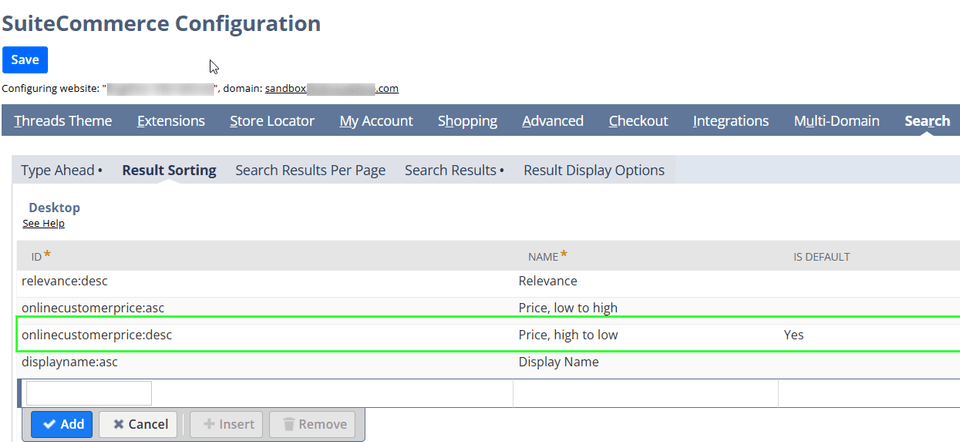This screenshot has height=442, width=960.
Task: Click the blue Save button
Action: pyautogui.click(x=25, y=60)
